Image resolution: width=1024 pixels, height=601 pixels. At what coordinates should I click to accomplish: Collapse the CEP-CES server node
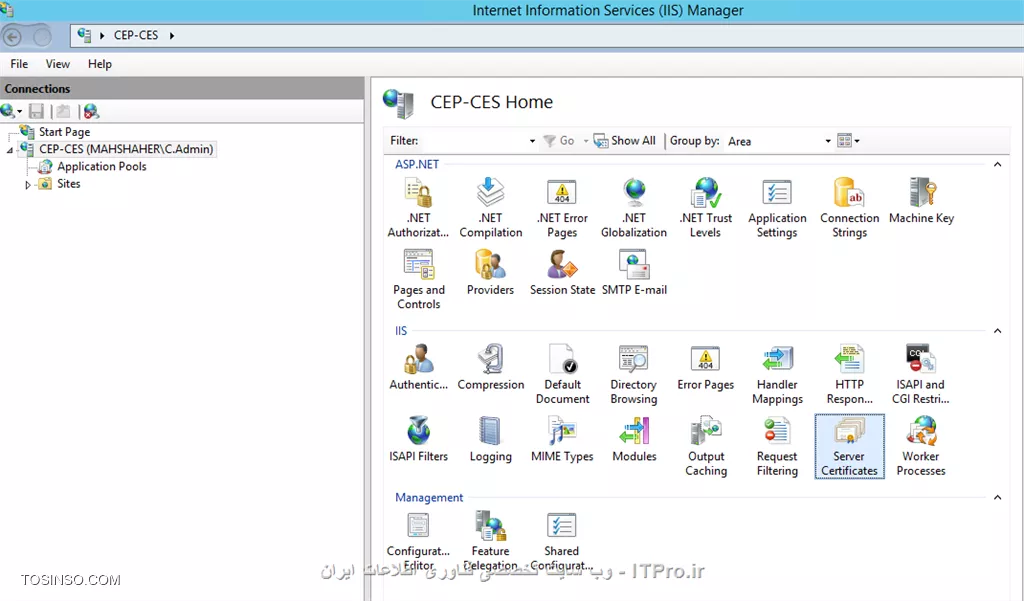pos(10,150)
